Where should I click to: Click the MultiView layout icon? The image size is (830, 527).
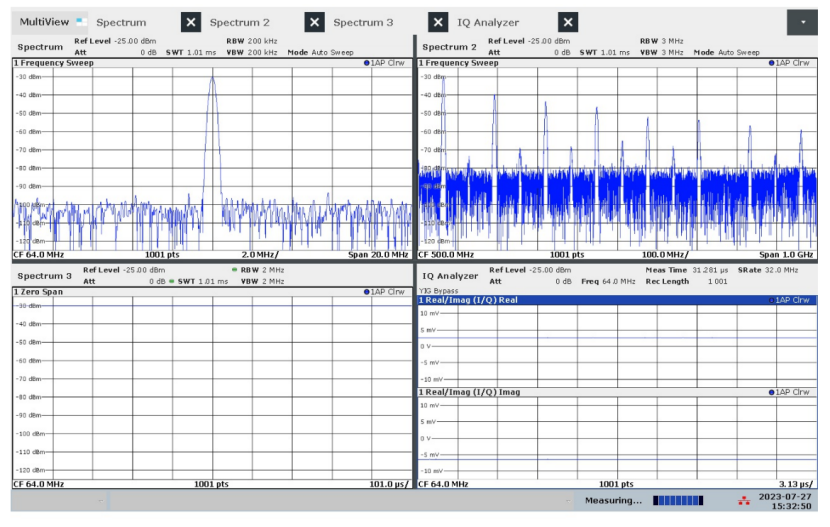pyautogui.click(x=82, y=22)
